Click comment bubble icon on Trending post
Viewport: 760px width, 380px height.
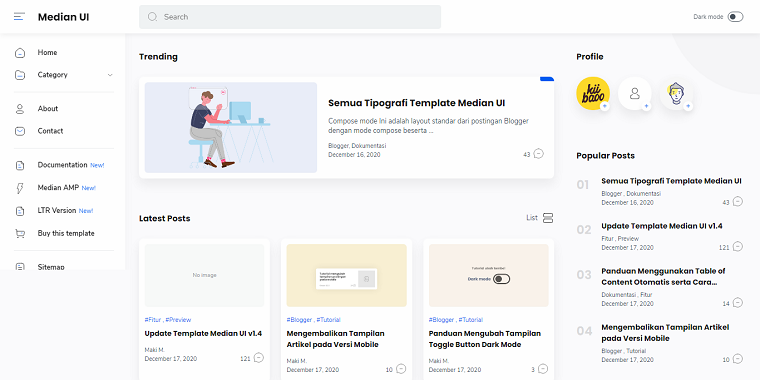coord(538,154)
